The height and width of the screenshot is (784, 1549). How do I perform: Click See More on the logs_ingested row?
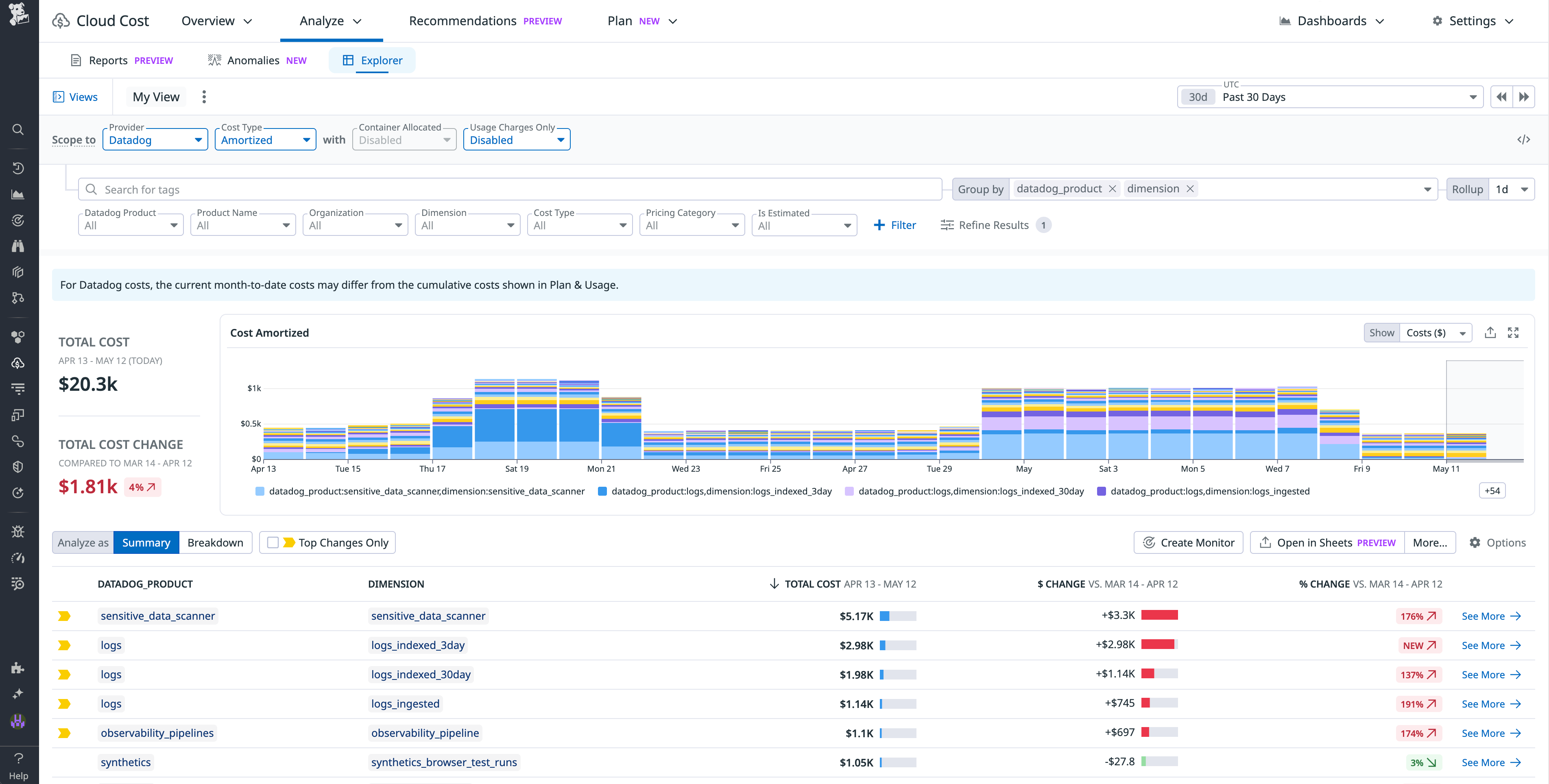coord(1492,703)
